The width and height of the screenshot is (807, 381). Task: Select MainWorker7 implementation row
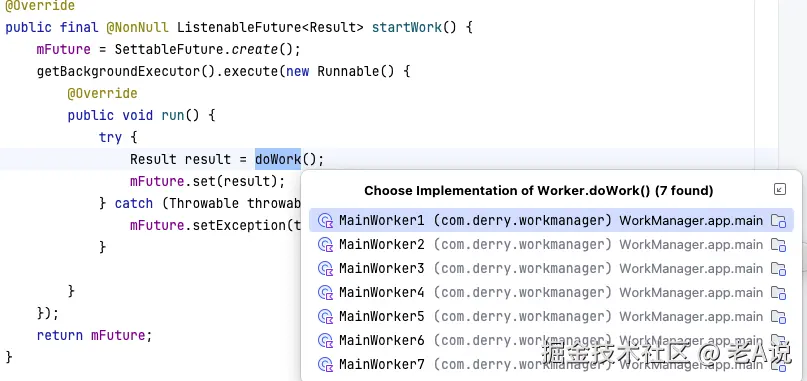[x=551, y=365]
